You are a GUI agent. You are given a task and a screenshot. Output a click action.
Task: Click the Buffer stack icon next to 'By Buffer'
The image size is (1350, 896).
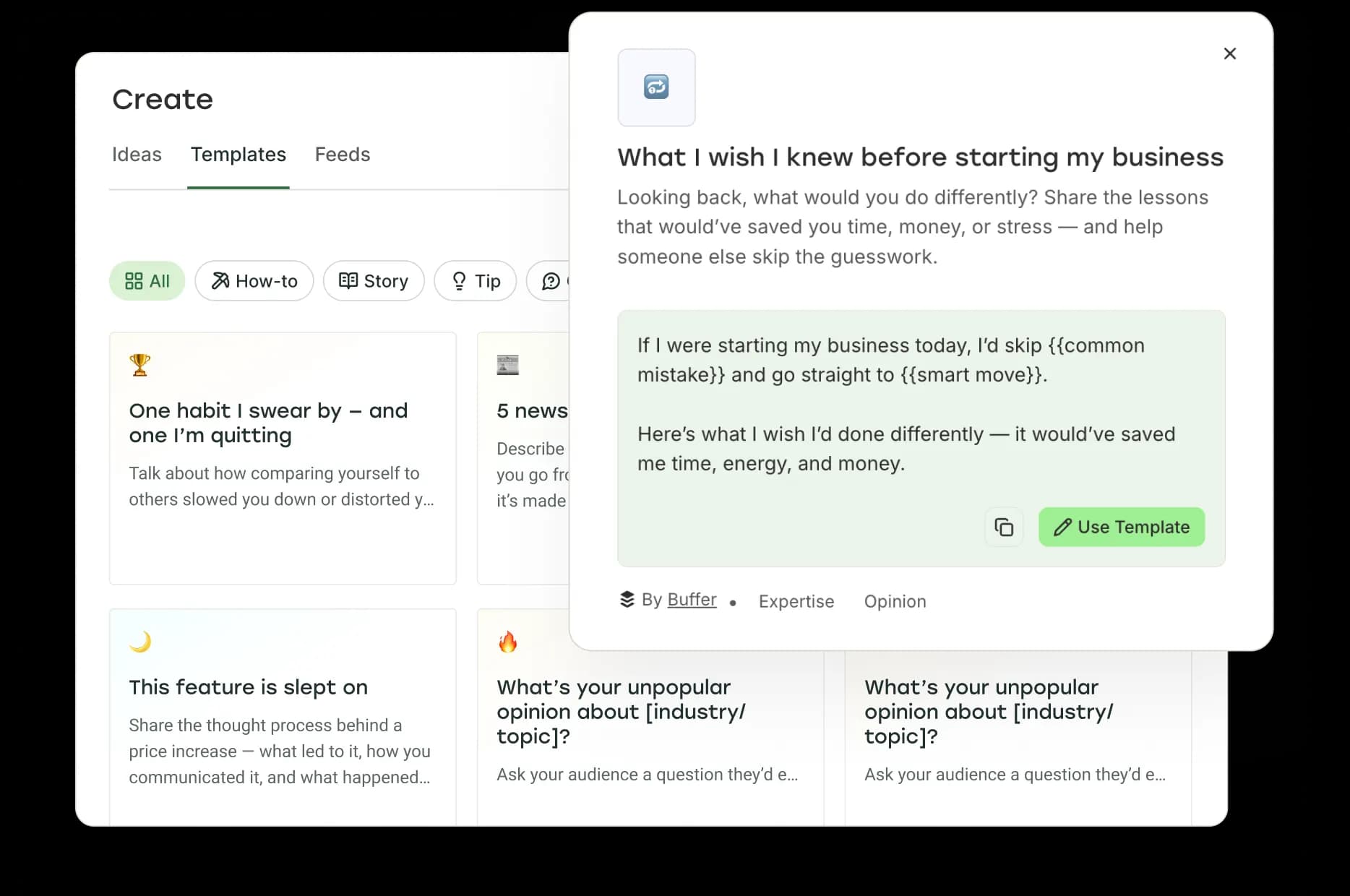pyautogui.click(x=626, y=599)
